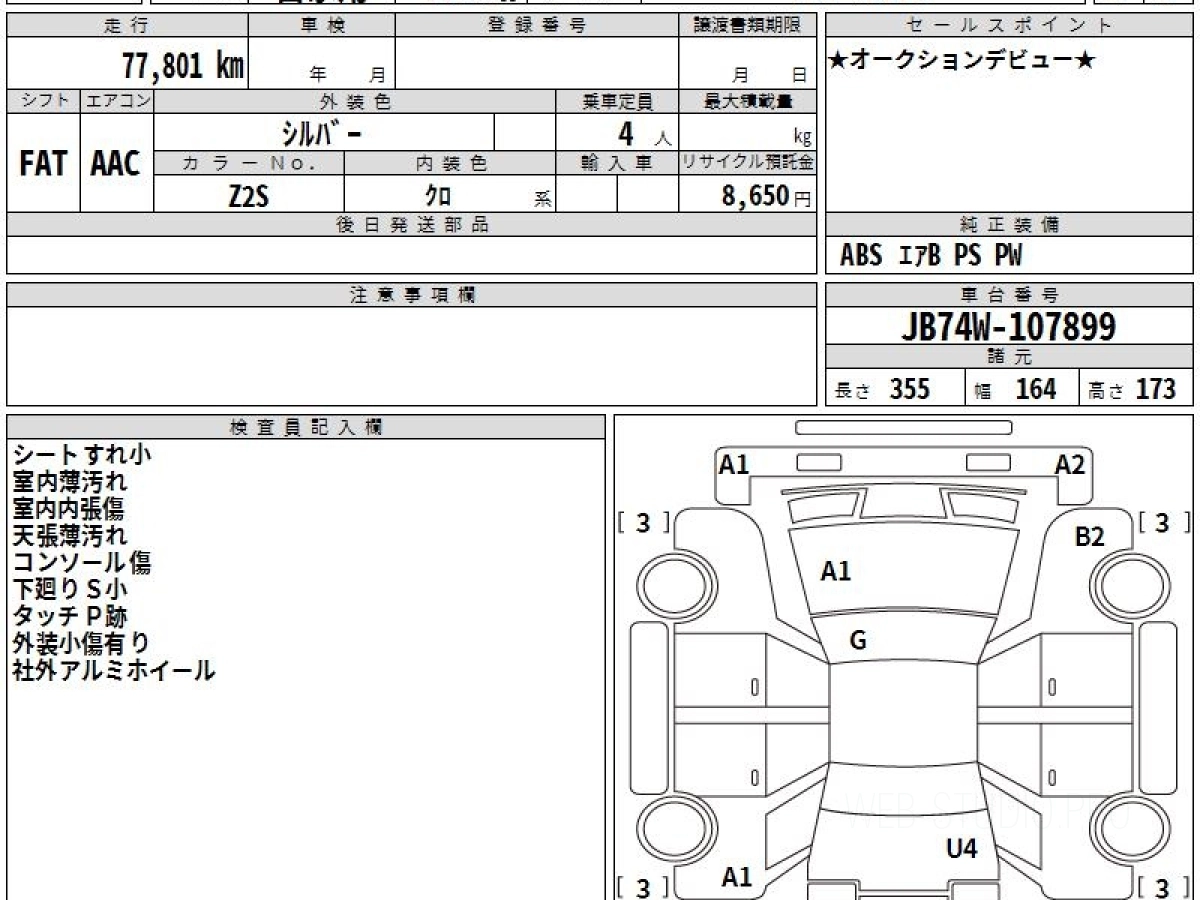Click the 譲渡書類期限 header
Viewport: 1200px width, 900px height.
coord(748,25)
